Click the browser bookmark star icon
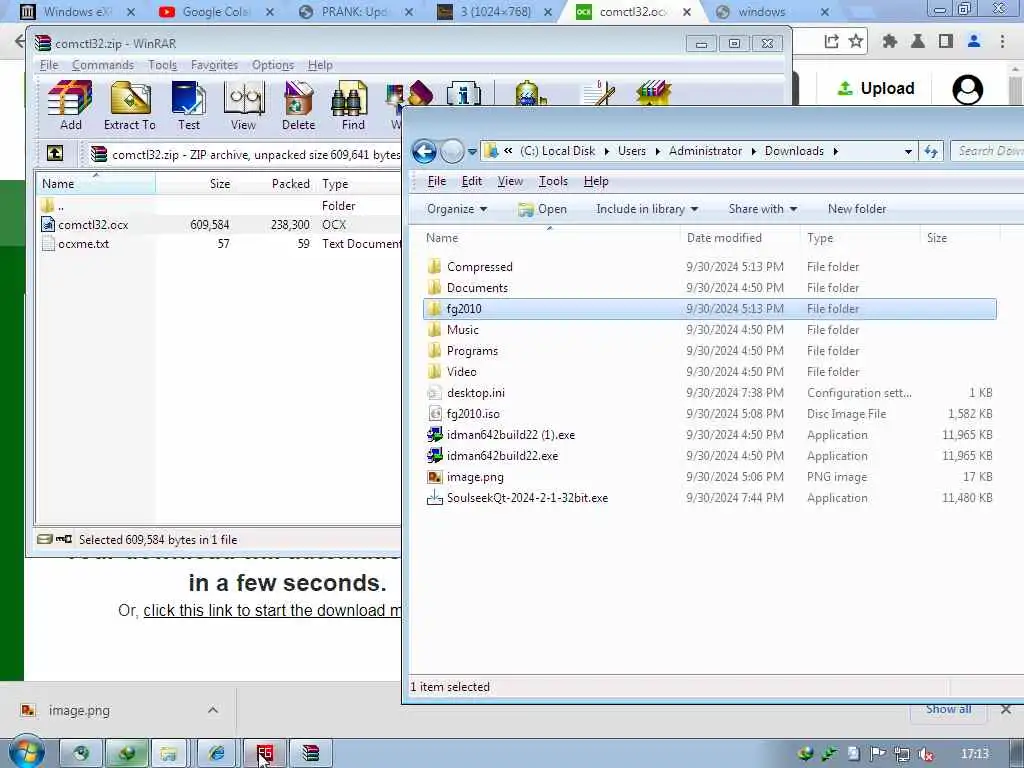Image resolution: width=1024 pixels, height=768 pixels. click(856, 42)
